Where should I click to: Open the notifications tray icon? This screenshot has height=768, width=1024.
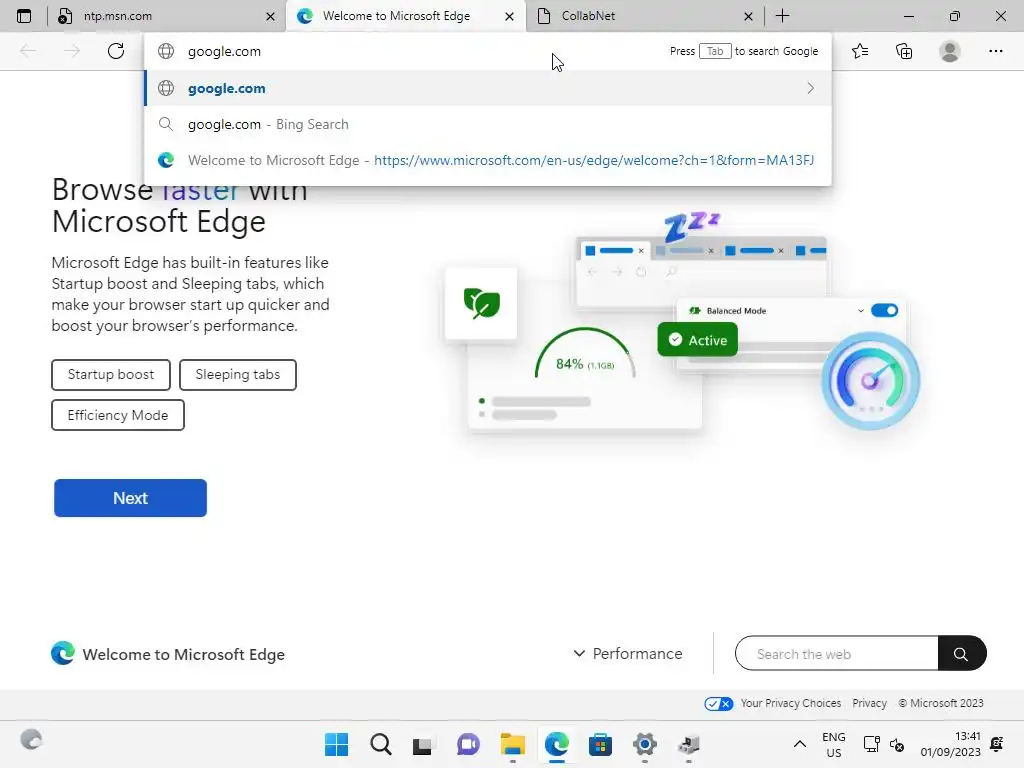997,744
